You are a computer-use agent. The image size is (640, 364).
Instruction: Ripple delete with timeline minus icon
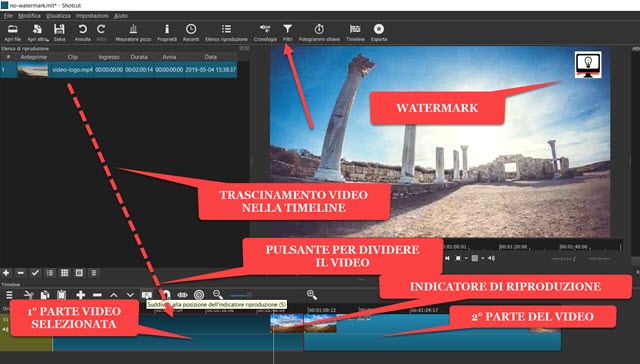97,295
